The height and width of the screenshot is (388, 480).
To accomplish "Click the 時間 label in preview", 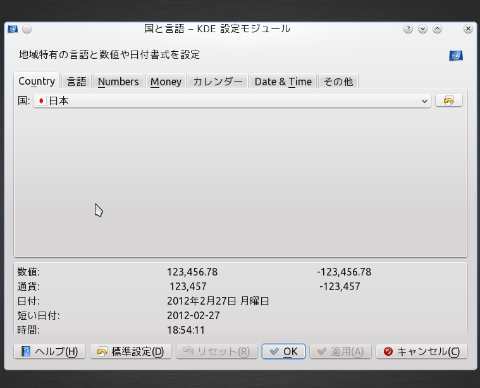I will [28, 330].
